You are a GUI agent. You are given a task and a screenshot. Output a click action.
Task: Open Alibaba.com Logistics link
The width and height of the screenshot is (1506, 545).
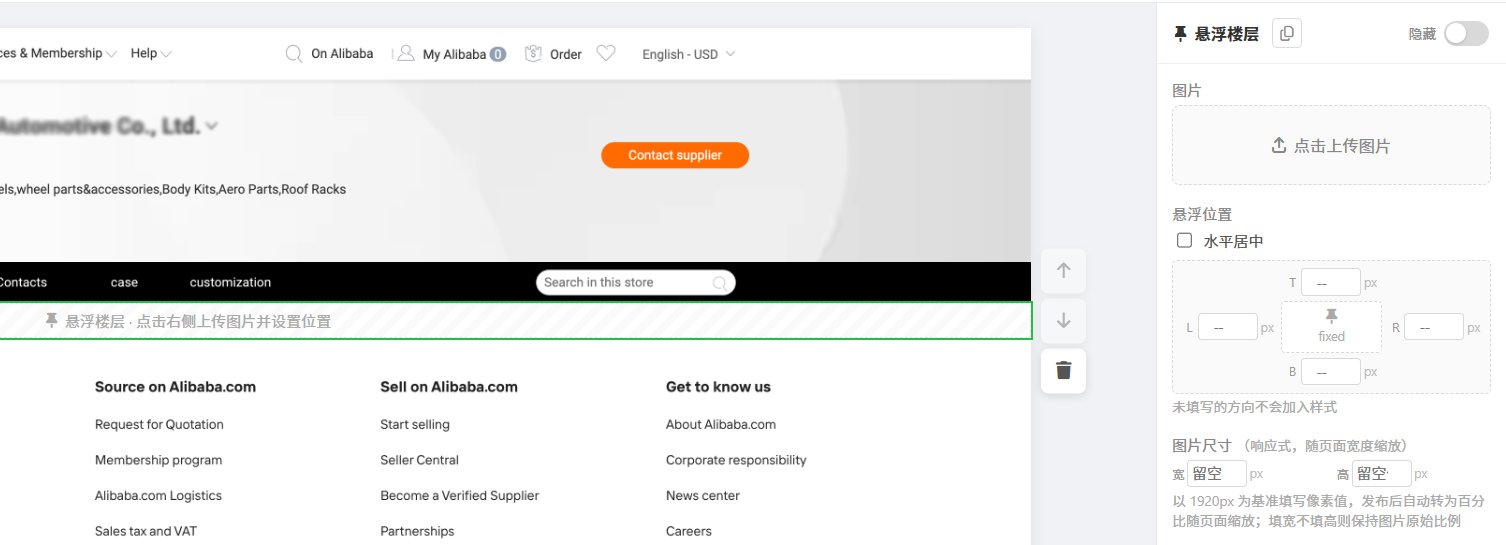[158, 495]
